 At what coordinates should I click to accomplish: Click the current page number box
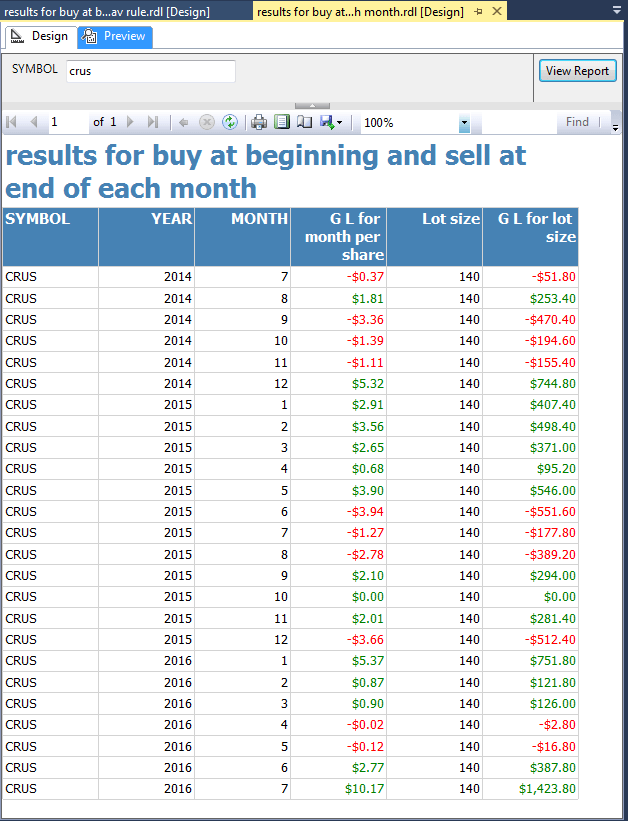(x=67, y=122)
